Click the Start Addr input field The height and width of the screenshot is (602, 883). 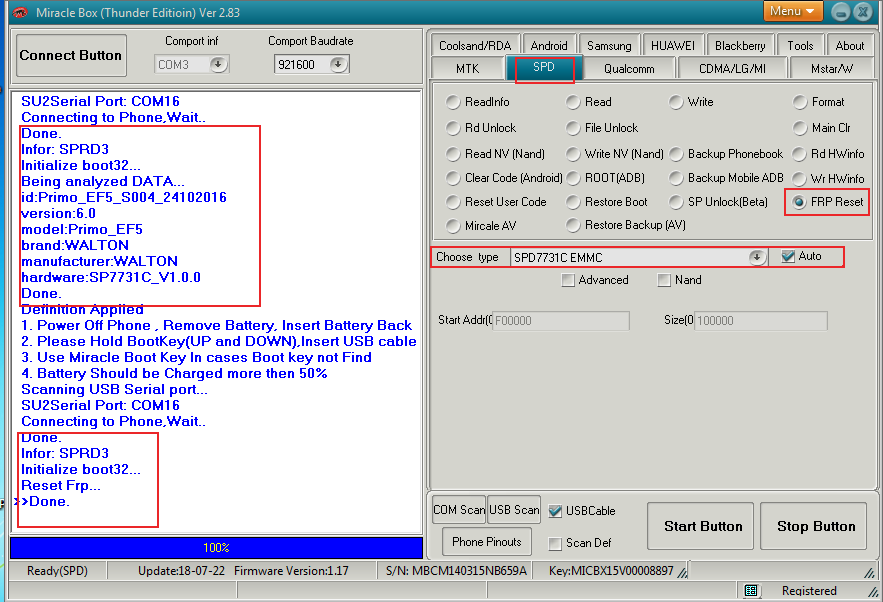click(561, 320)
